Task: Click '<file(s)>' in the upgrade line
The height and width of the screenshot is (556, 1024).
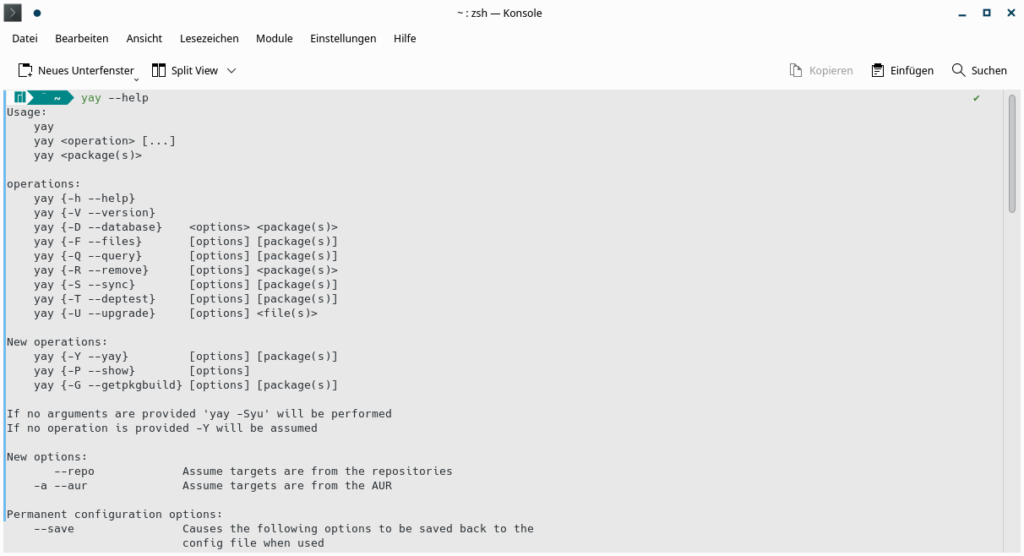Action: click(287, 314)
